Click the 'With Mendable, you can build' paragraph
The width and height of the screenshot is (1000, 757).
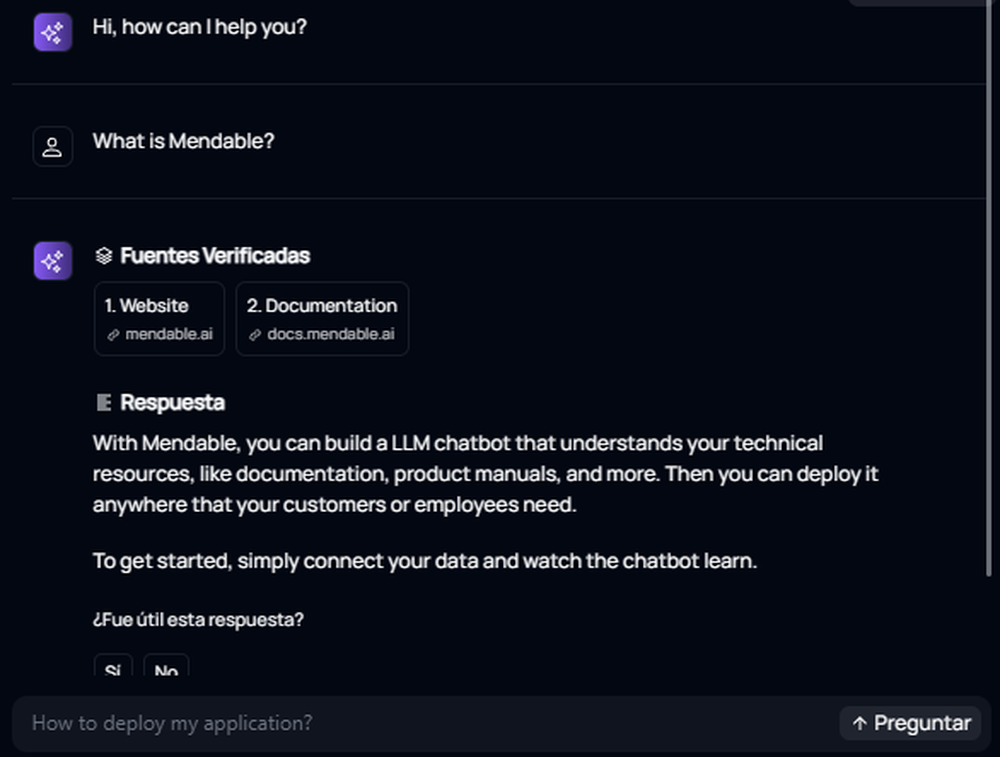[485, 474]
